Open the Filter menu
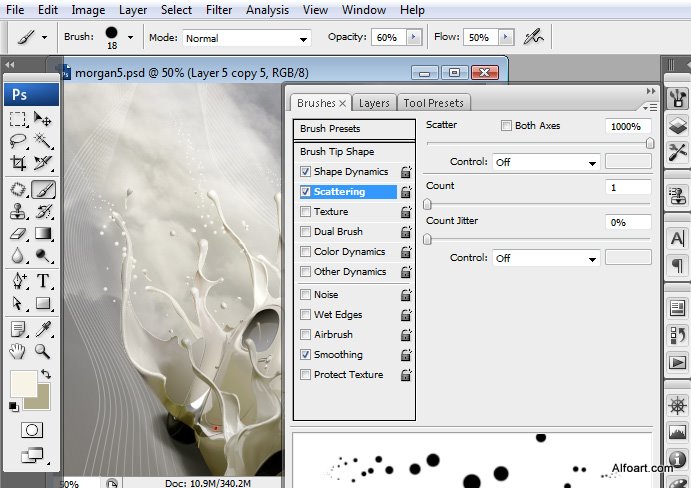Viewport: 691px width, 488px height. pos(218,10)
